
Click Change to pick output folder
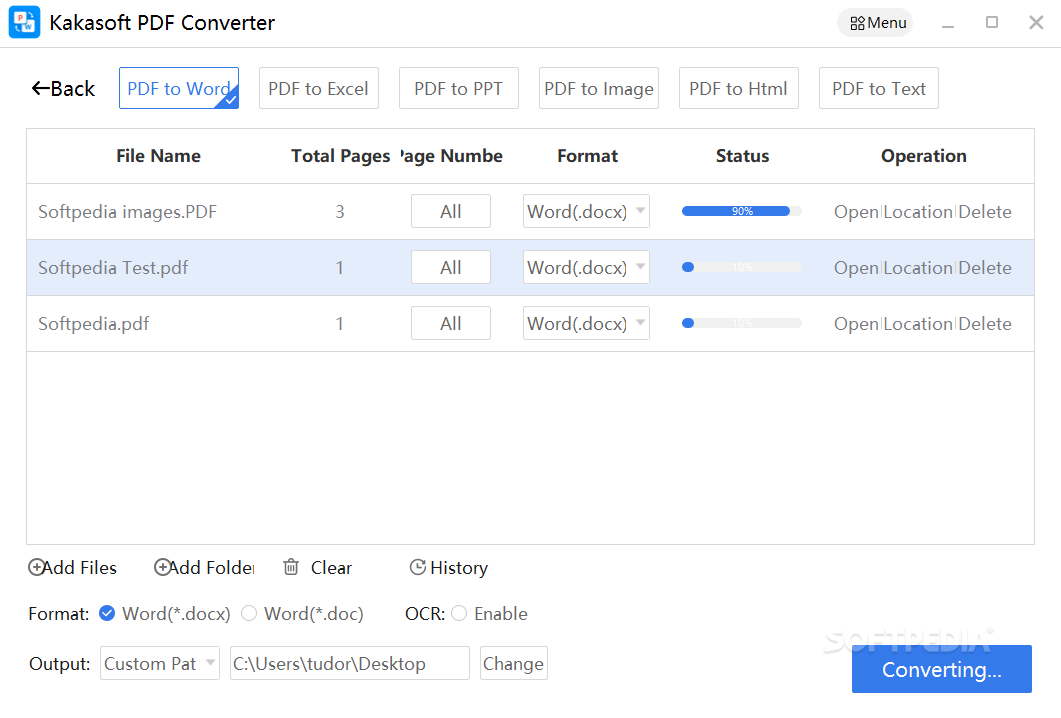pos(514,663)
